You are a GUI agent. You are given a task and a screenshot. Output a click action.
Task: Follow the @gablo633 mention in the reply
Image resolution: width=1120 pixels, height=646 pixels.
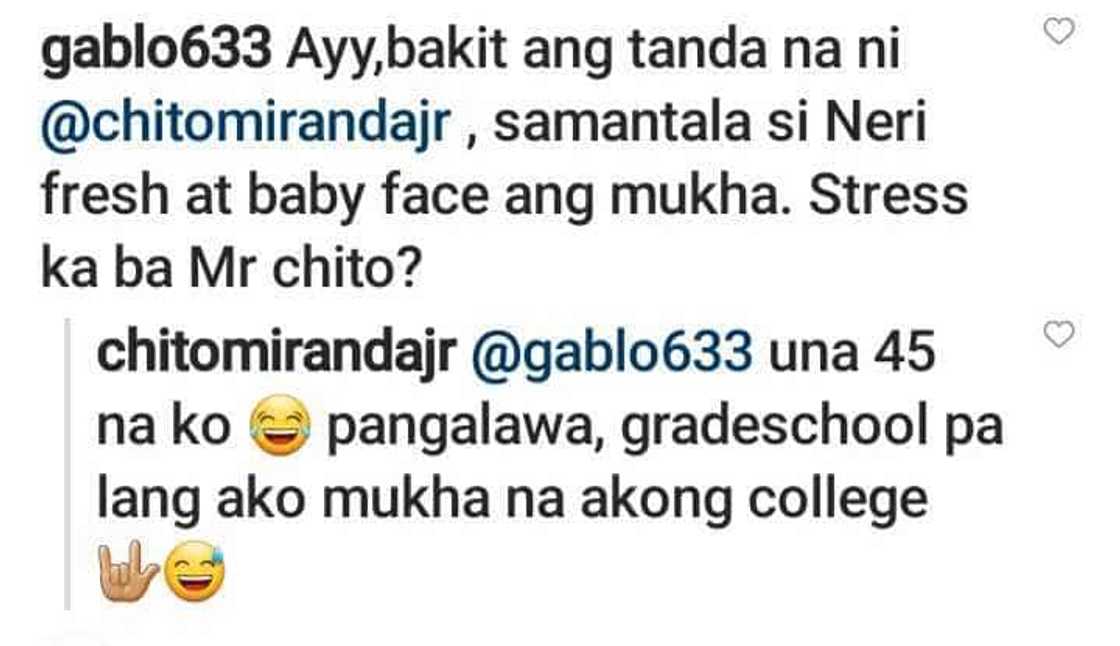coord(612,353)
